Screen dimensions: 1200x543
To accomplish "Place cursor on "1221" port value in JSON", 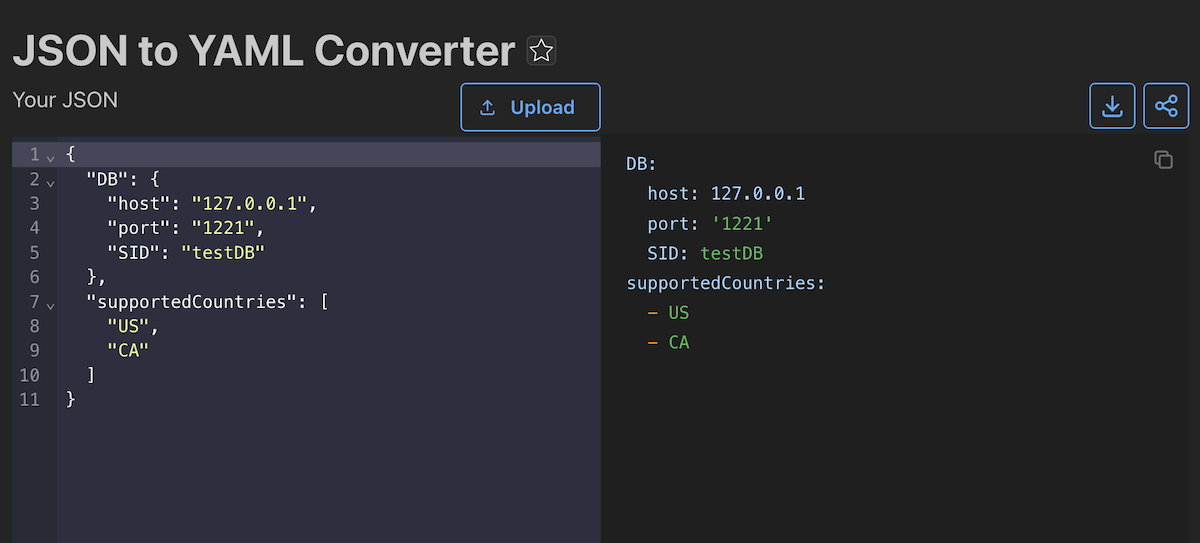I will [226, 228].
